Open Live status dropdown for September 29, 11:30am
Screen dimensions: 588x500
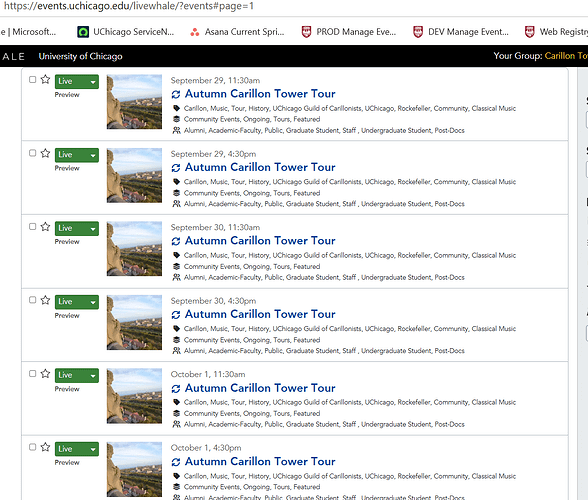click(x=77, y=81)
